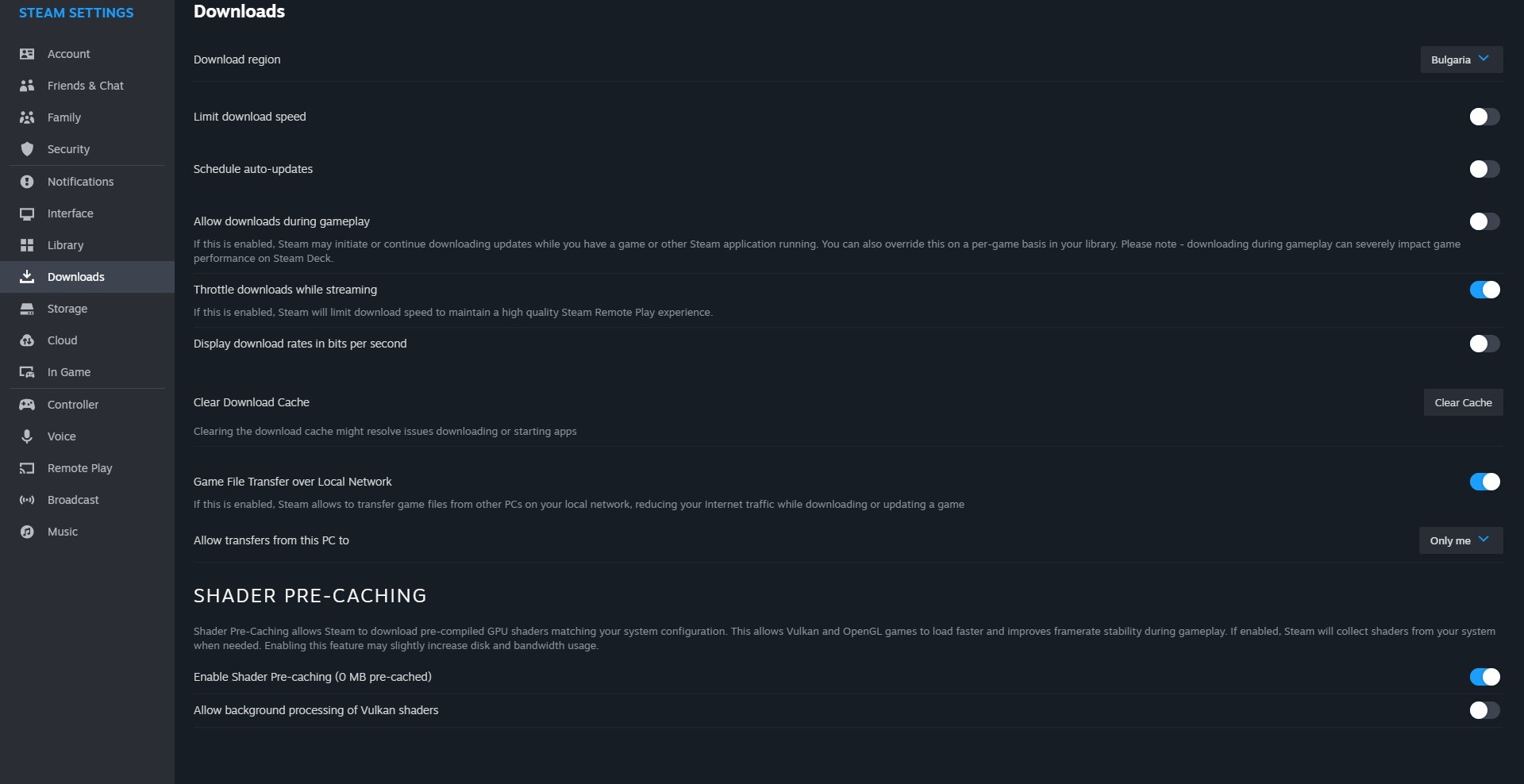1524x784 pixels.
Task: Click the Notifications exclamation icon
Action: pyautogui.click(x=27, y=182)
